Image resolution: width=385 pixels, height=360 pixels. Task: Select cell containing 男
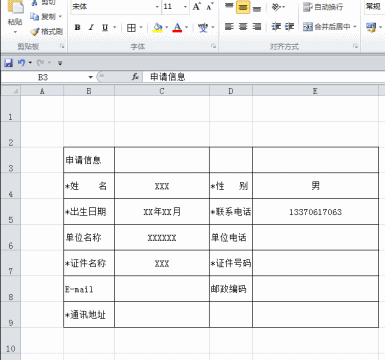coord(315,186)
